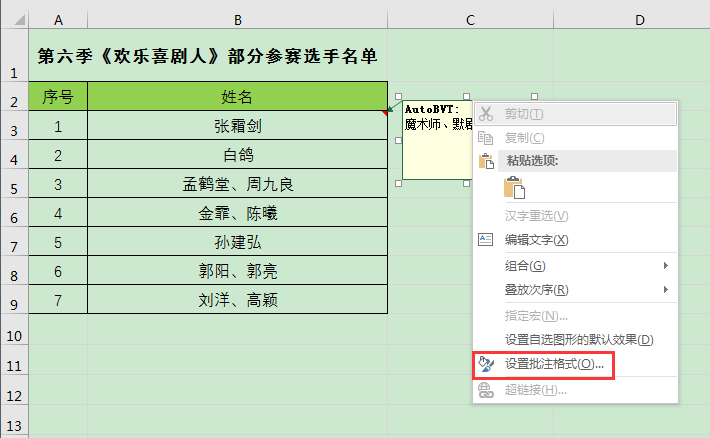Select row 2 header
The height and width of the screenshot is (438, 710).
coord(14,96)
